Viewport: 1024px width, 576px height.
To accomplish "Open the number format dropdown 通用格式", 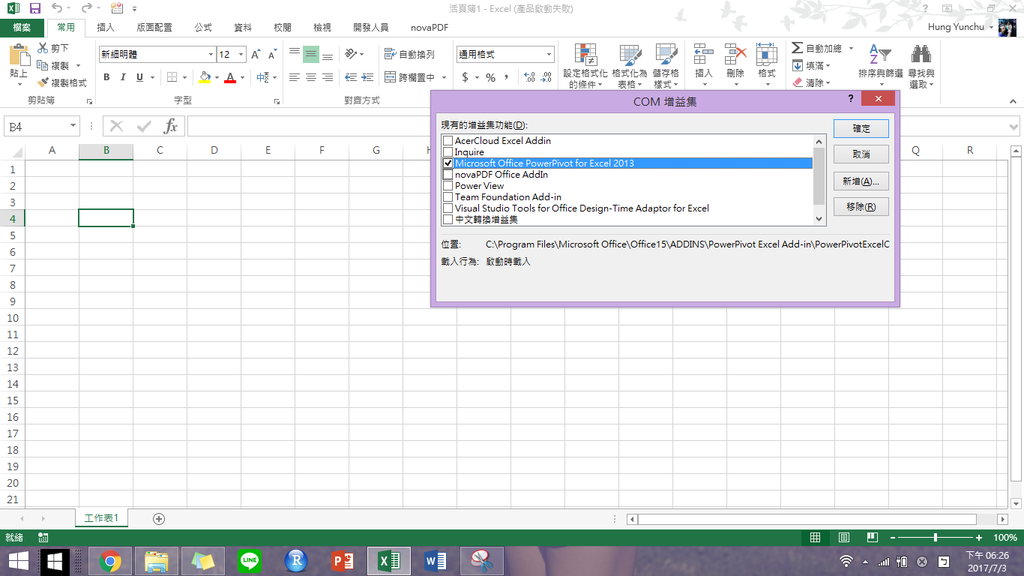I will tap(549, 54).
